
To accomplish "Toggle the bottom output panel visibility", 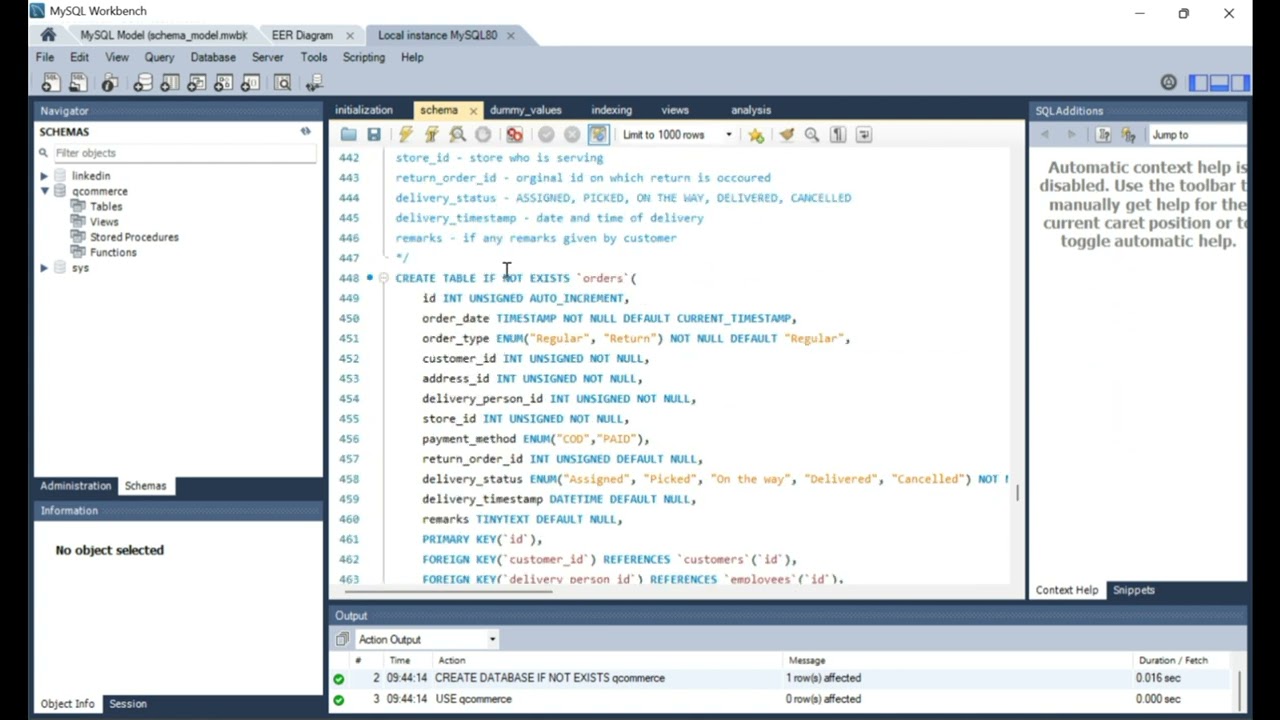I will [x=1219, y=83].
